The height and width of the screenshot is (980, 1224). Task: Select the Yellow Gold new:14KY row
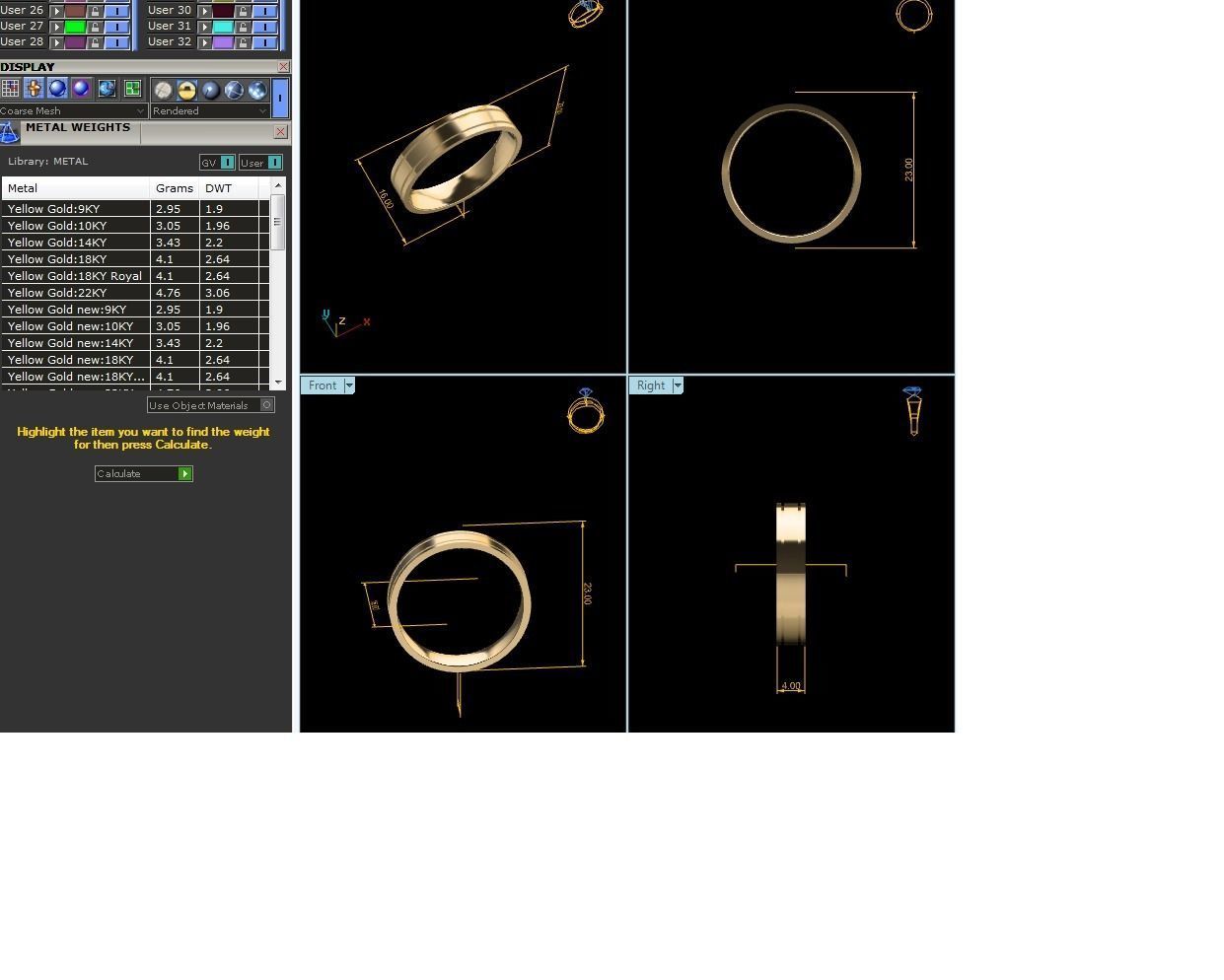pyautogui.click(x=135, y=343)
